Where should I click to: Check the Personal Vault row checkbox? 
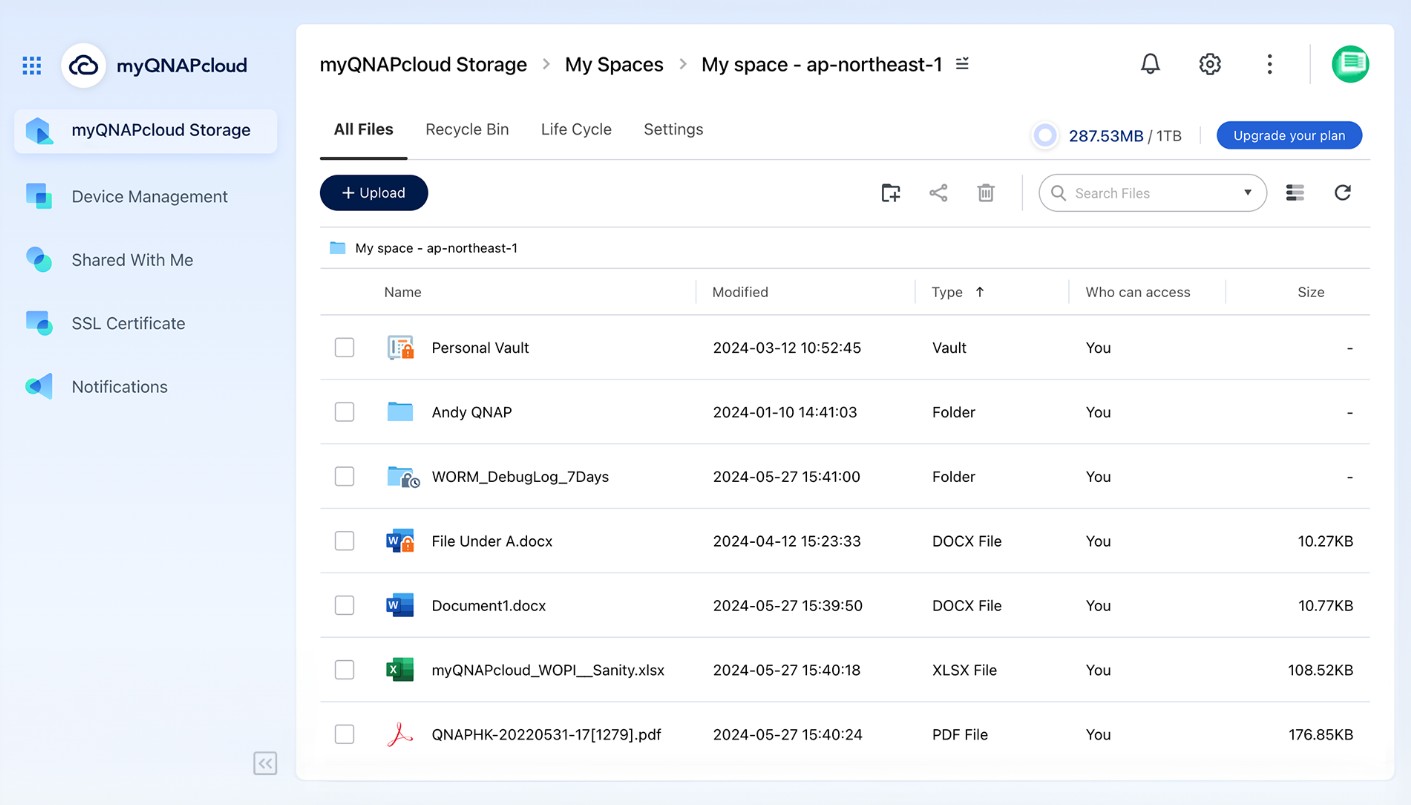click(344, 347)
